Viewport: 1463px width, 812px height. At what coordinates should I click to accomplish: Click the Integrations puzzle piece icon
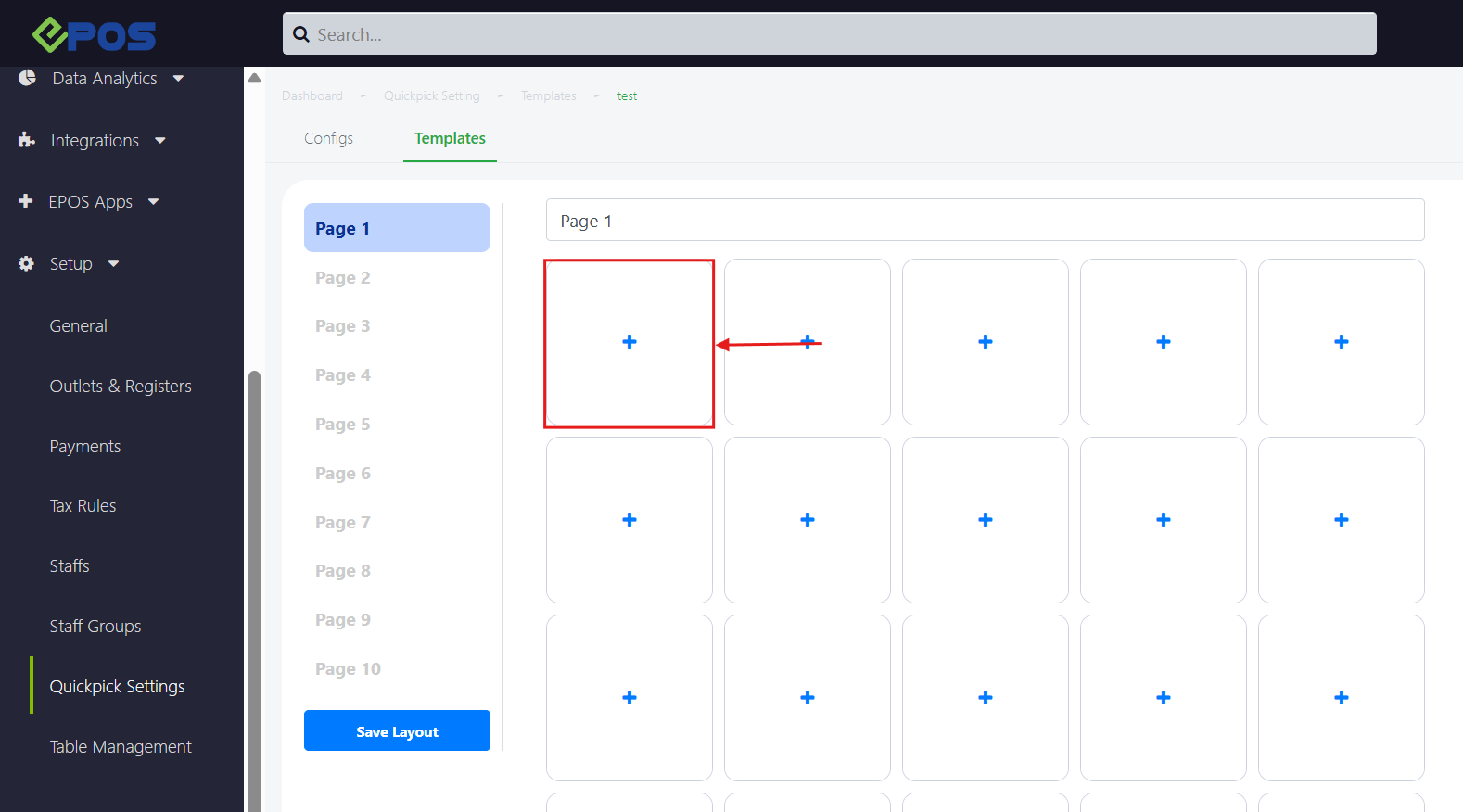point(27,140)
